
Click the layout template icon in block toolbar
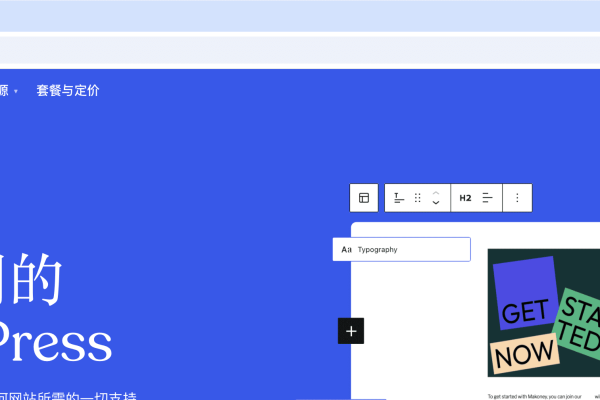coord(364,198)
